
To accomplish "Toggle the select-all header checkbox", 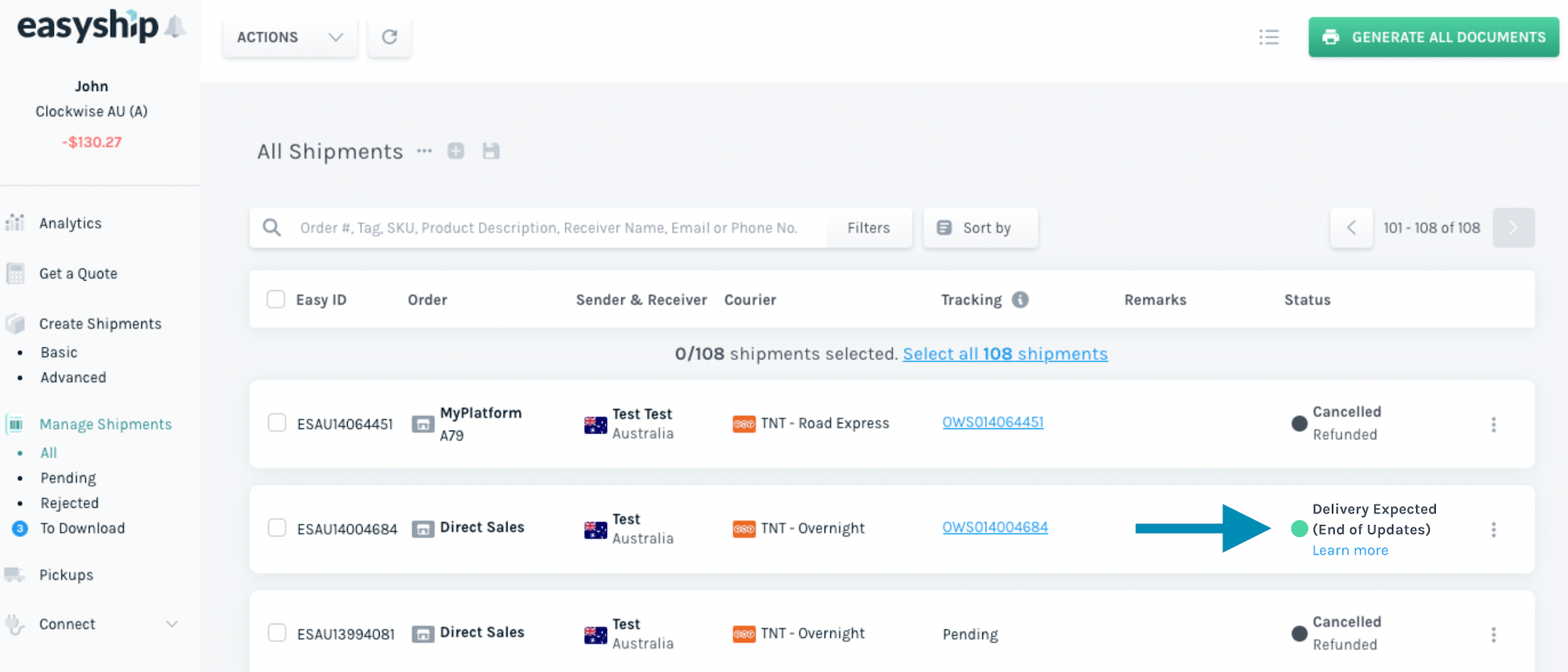I will tap(276, 299).
